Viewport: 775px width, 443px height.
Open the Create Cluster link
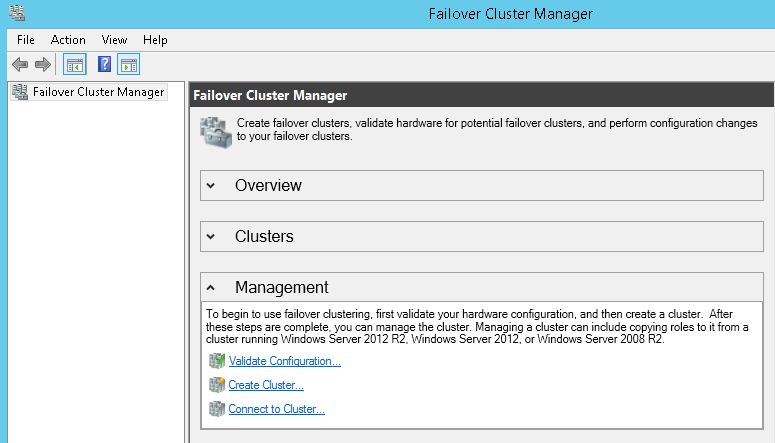[x=266, y=385]
